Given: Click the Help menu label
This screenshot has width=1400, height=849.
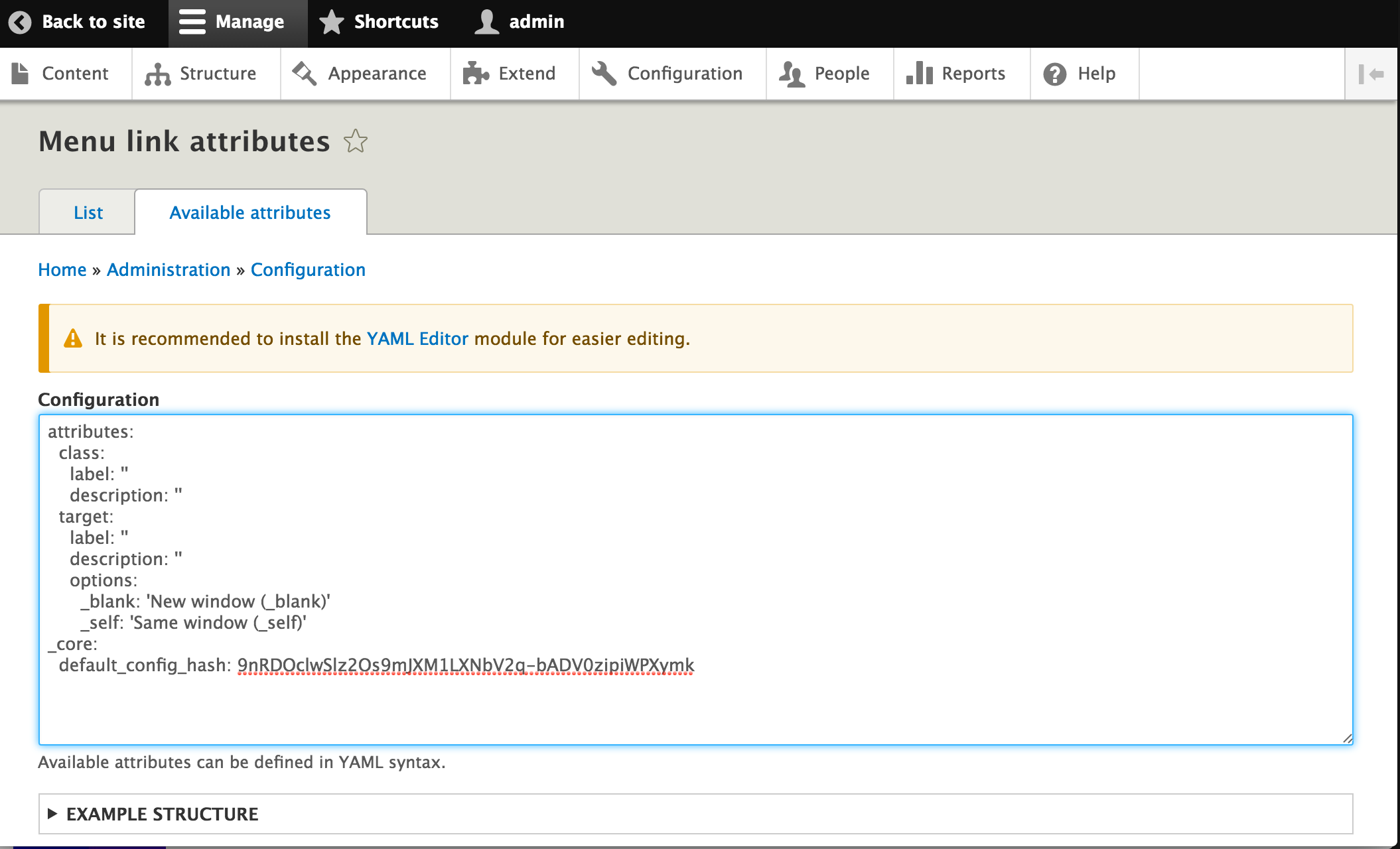Looking at the screenshot, I should pyautogui.click(x=1096, y=73).
